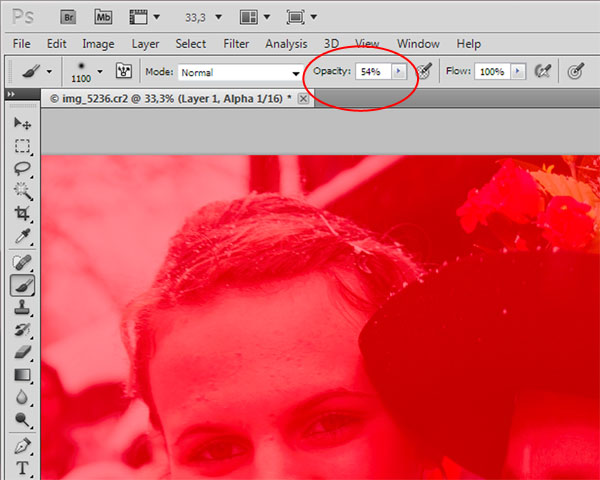Click the Flow field showing 100%
The width and height of the screenshot is (600, 480).
[x=492, y=72]
